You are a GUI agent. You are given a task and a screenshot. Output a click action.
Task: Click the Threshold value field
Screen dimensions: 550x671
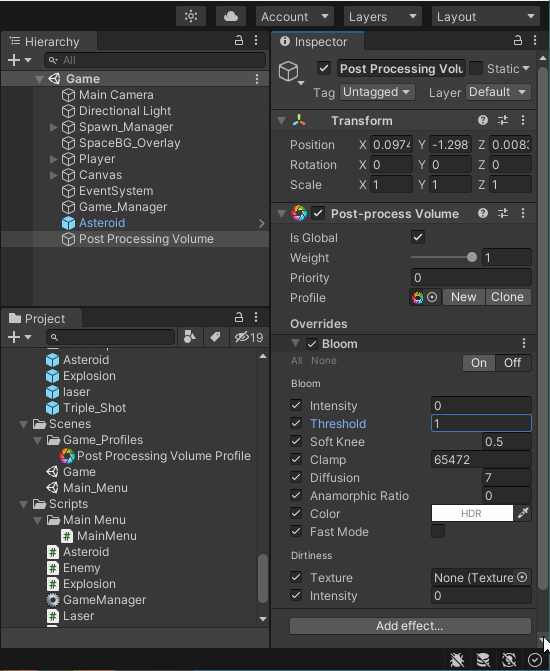click(x=481, y=423)
